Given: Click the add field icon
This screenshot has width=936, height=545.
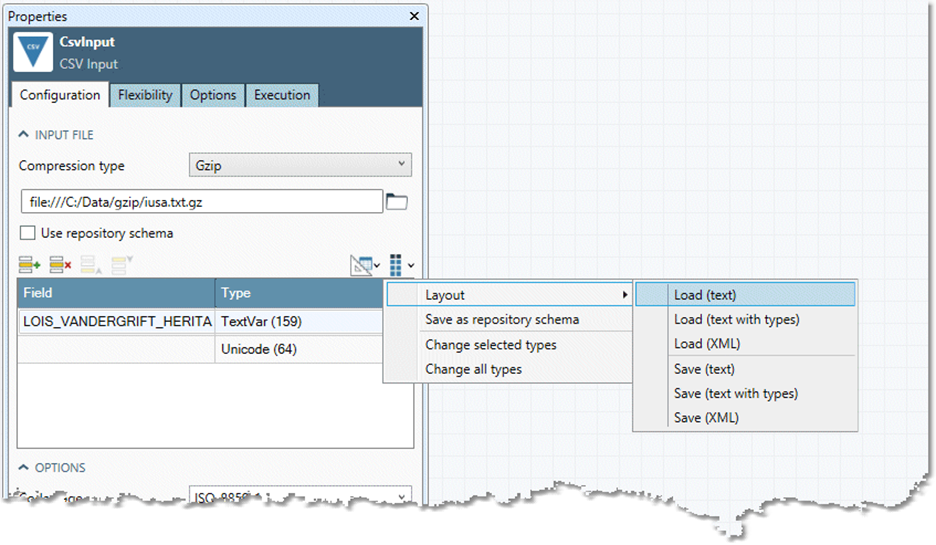Looking at the screenshot, I should tap(29, 265).
